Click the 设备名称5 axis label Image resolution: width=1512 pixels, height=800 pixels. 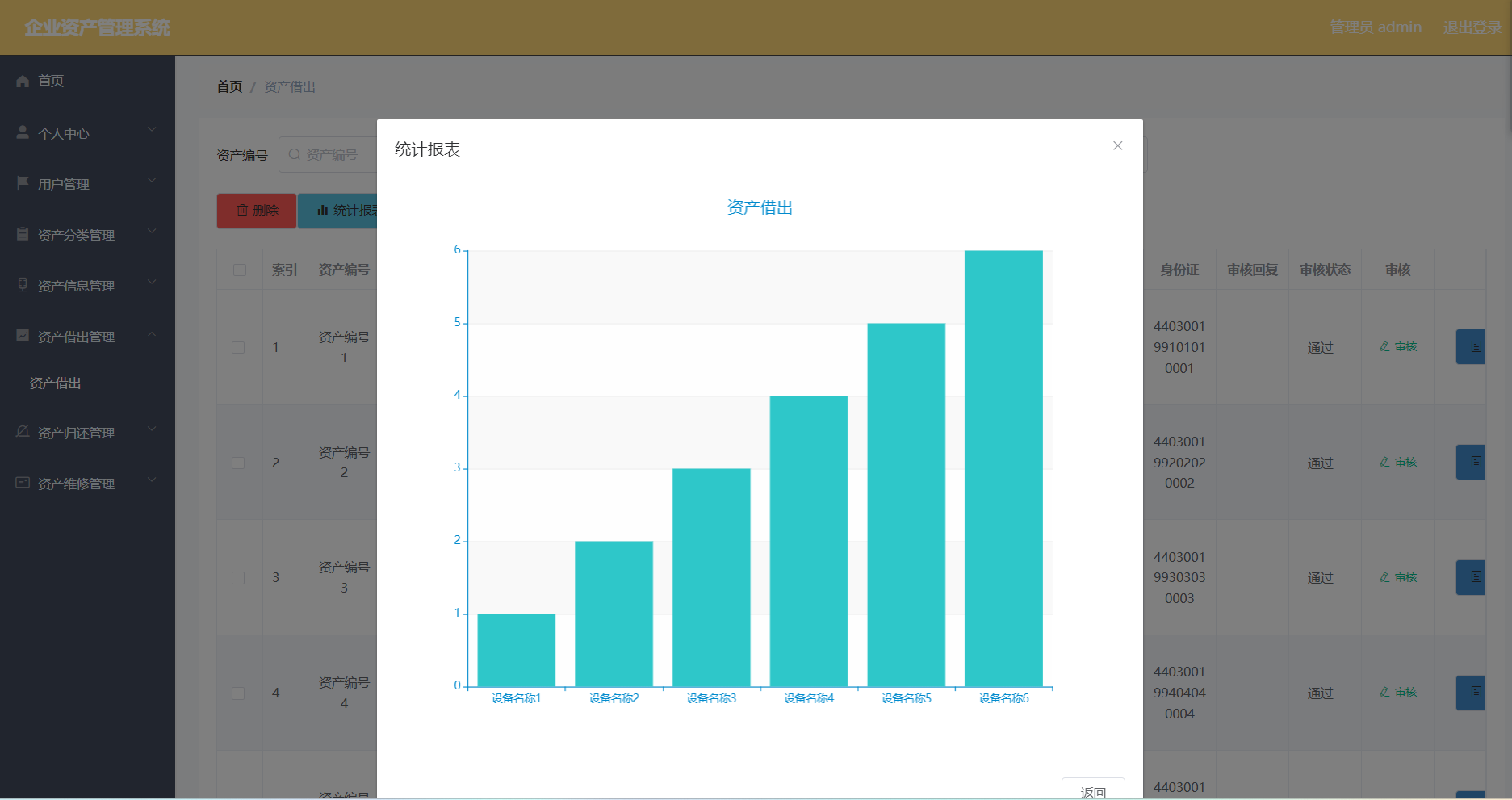(907, 698)
